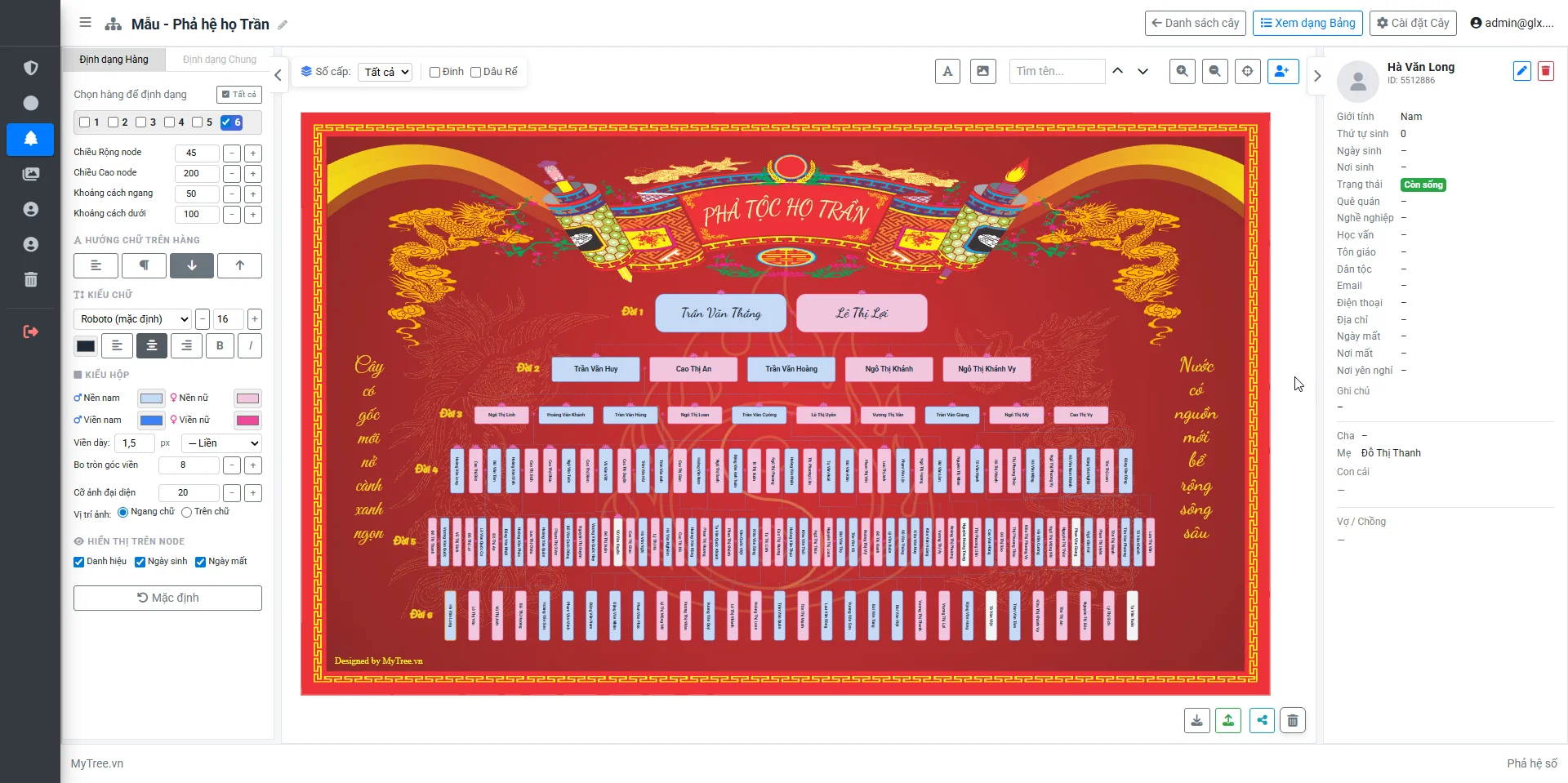Set text direction downward arrow button
This screenshot has width=1568, height=783.
(x=192, y=265)
